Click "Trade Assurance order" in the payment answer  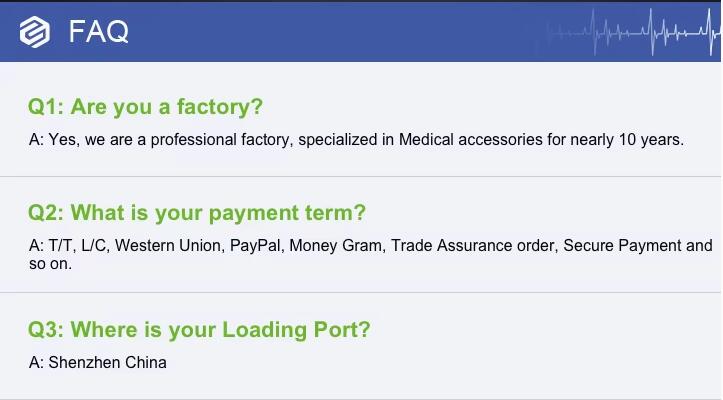pos(472,246)
